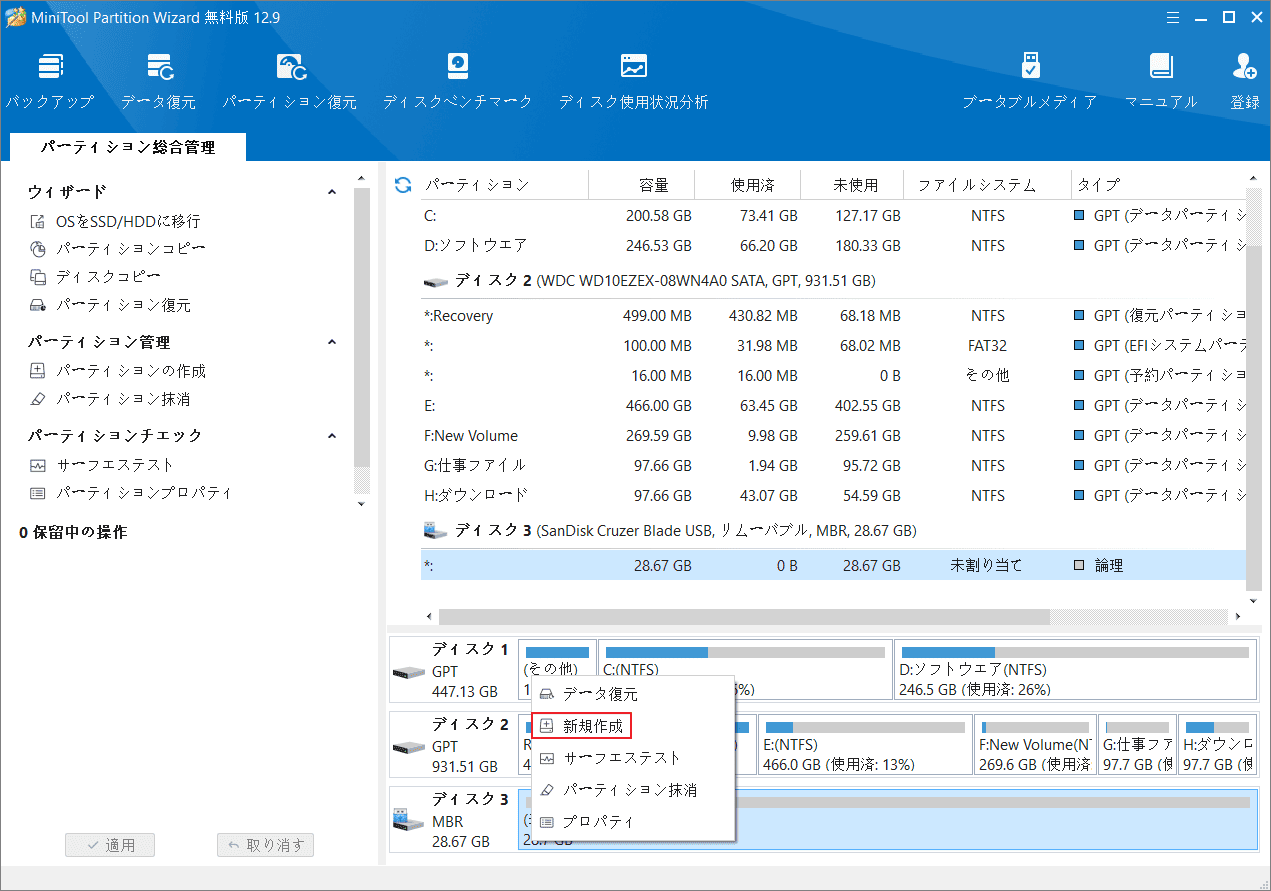Select the 未割り当て 28.67 GB row

coord(834,566)
